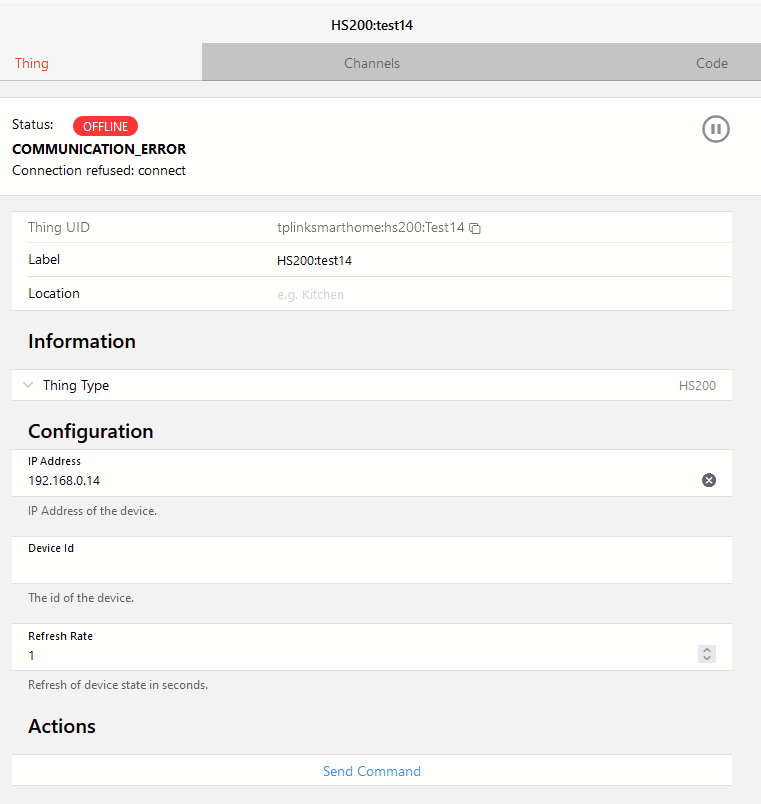Click into the IP Address field
The height and width of the screenshot is (804, 761).
350,480
